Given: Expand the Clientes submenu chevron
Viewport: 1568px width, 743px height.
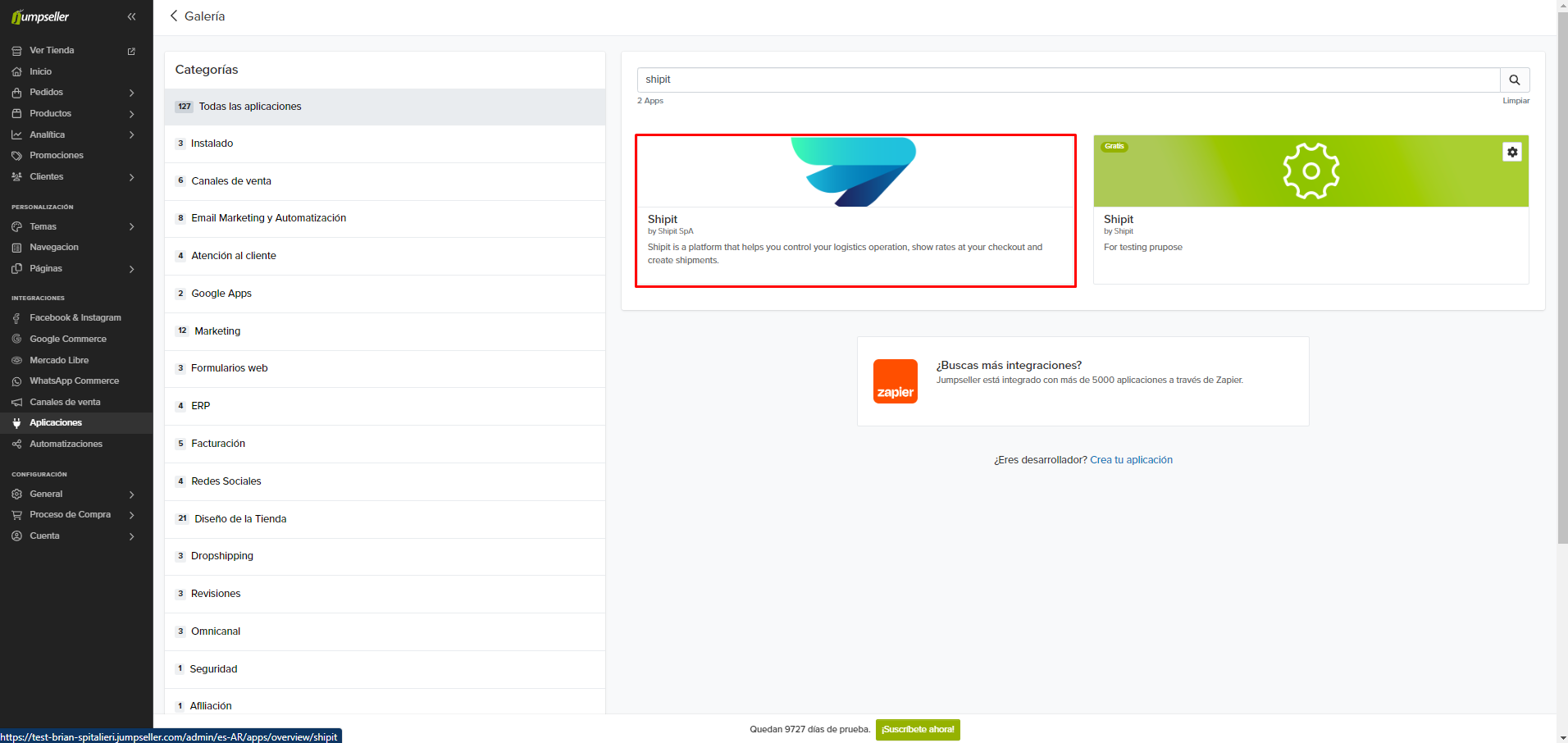Looking at the screenshot, I should tap(132, 177).
